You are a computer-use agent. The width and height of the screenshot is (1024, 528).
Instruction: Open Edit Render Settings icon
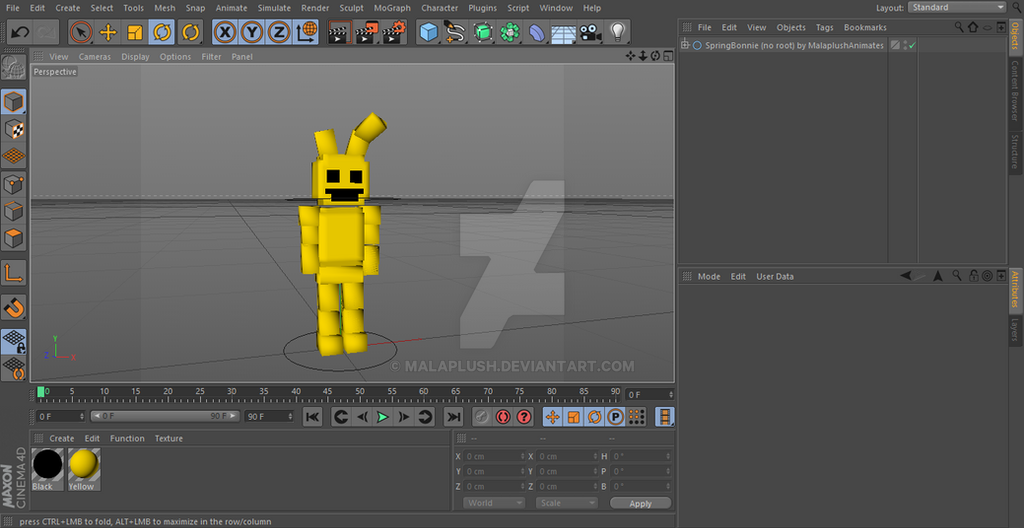394,31
